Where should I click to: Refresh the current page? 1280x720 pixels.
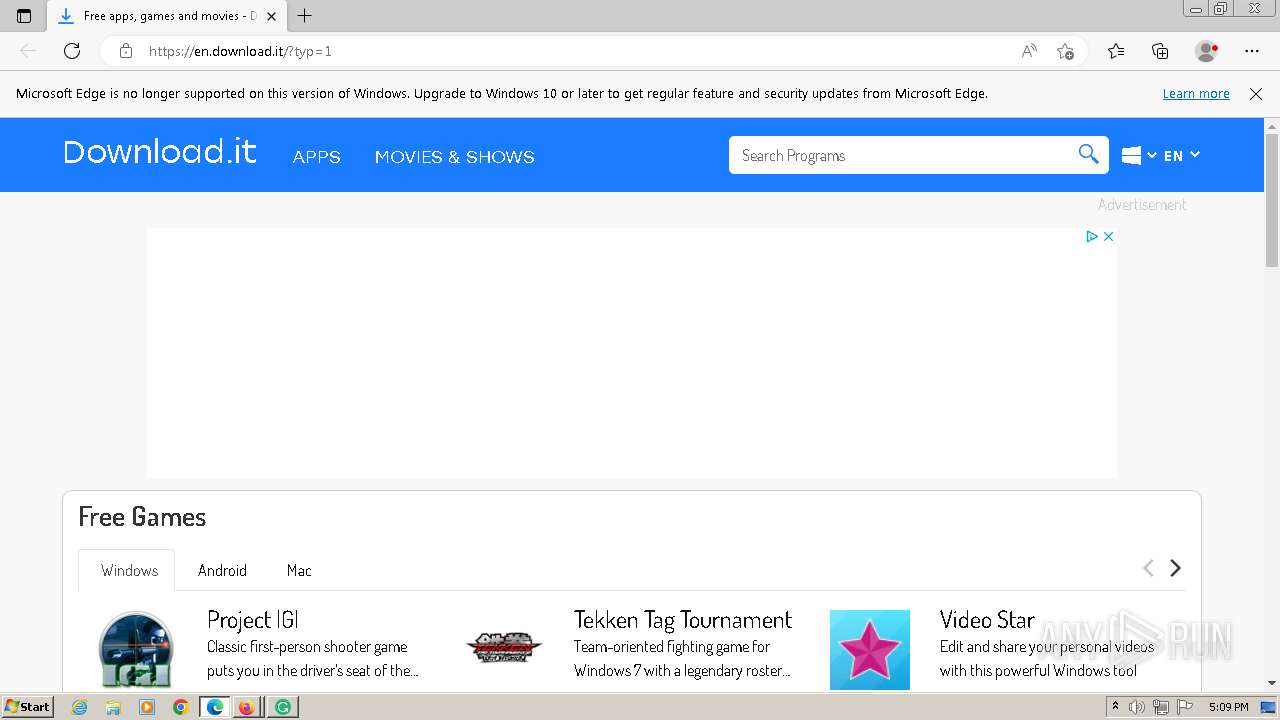pyautogui.click(x=72, y=51)
